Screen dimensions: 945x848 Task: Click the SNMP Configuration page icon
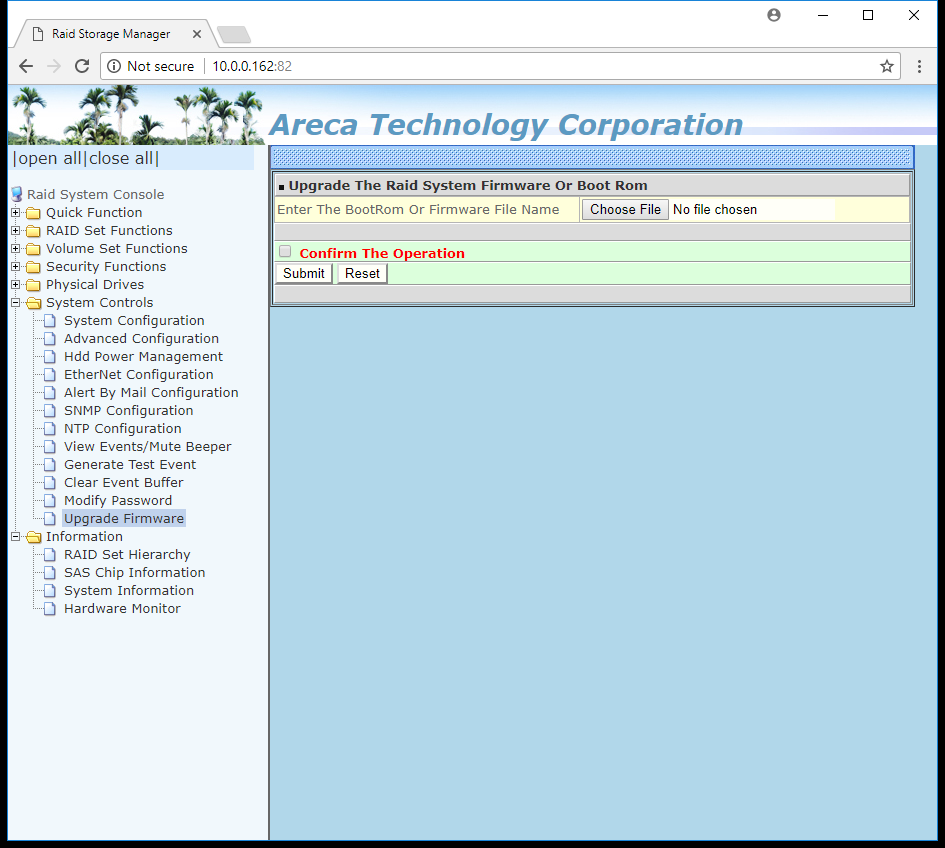pyautogui.click(x=50, y=410)
